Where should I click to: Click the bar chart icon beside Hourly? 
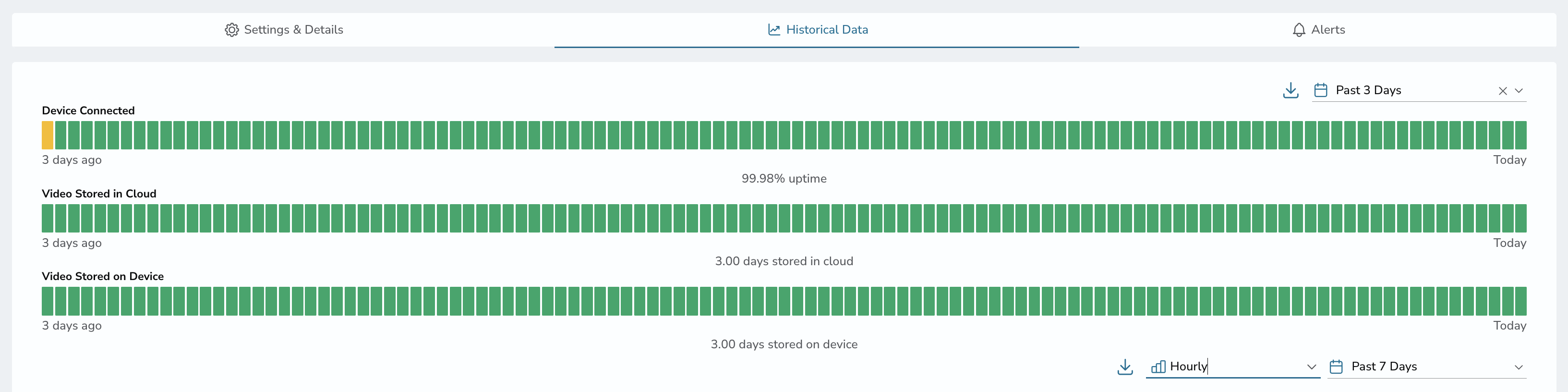click(1158, 367)
